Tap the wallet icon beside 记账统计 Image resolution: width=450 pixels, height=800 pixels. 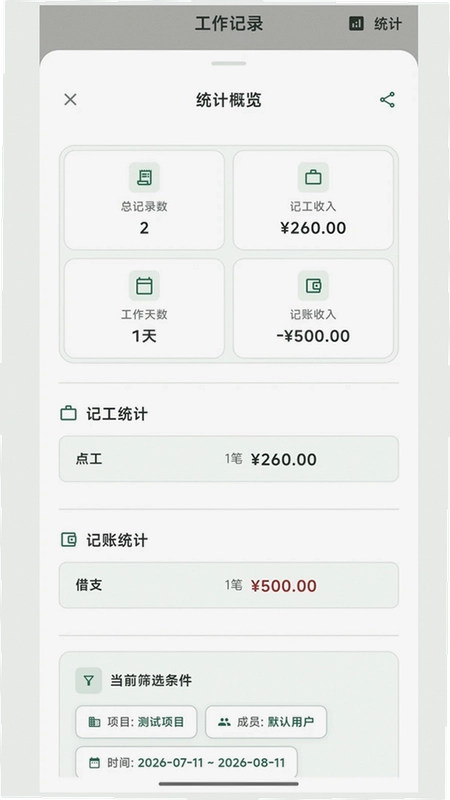pyautogui.click(x=68, y=540)
